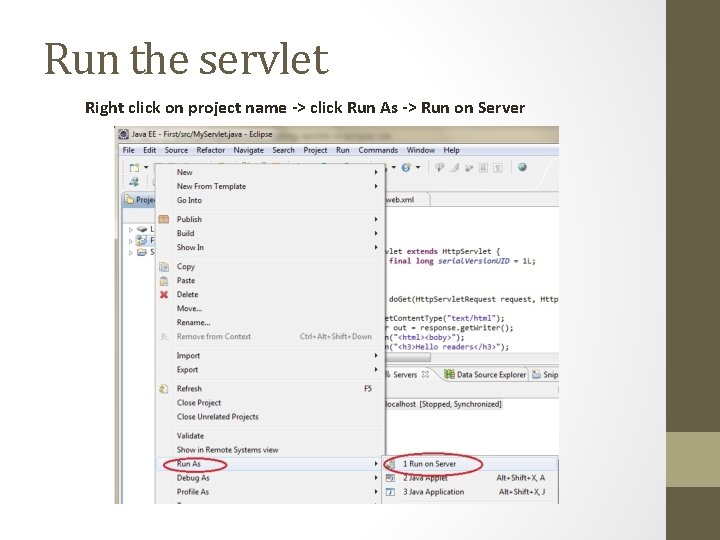Screen dimensions: 720x540
Task: Open the File menu
Action: pyautogui.click(x=129, y=150)
